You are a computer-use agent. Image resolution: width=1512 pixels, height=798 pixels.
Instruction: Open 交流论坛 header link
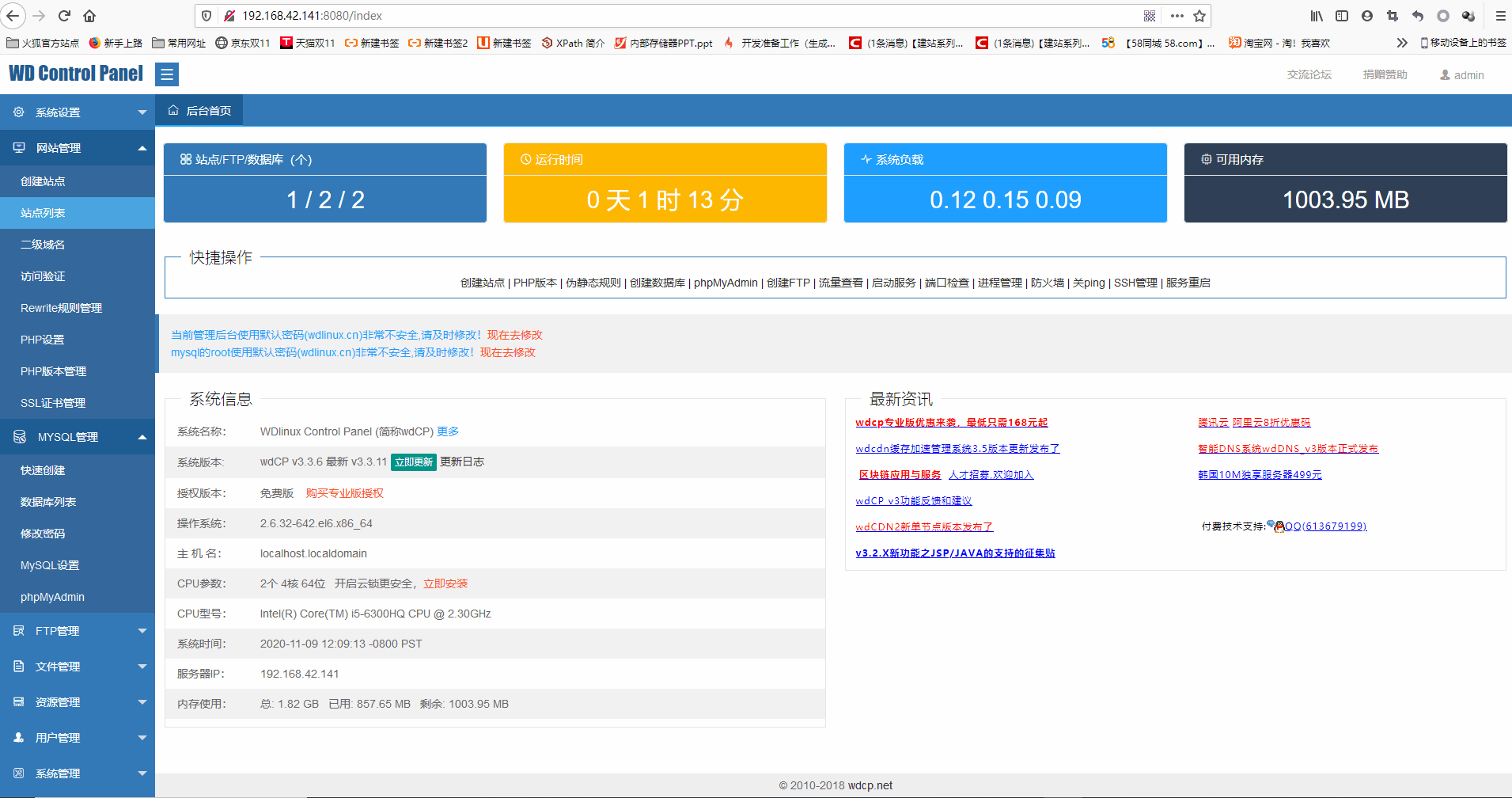pyautogui.click(x=1309, y=75)
